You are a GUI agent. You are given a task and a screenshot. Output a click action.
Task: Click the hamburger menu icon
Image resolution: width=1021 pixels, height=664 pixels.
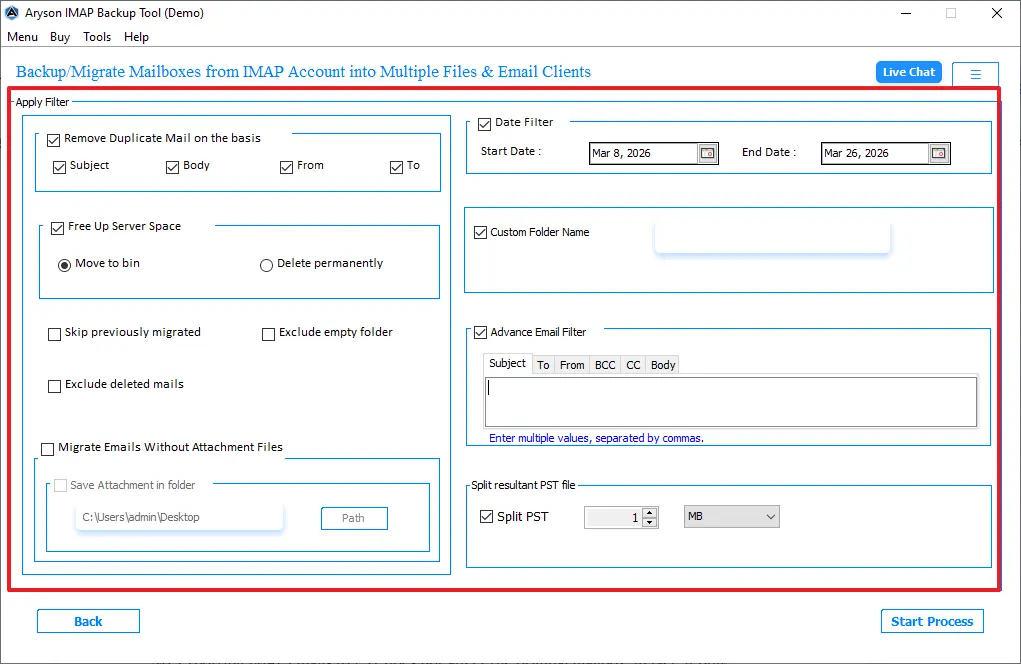(975, 74)
